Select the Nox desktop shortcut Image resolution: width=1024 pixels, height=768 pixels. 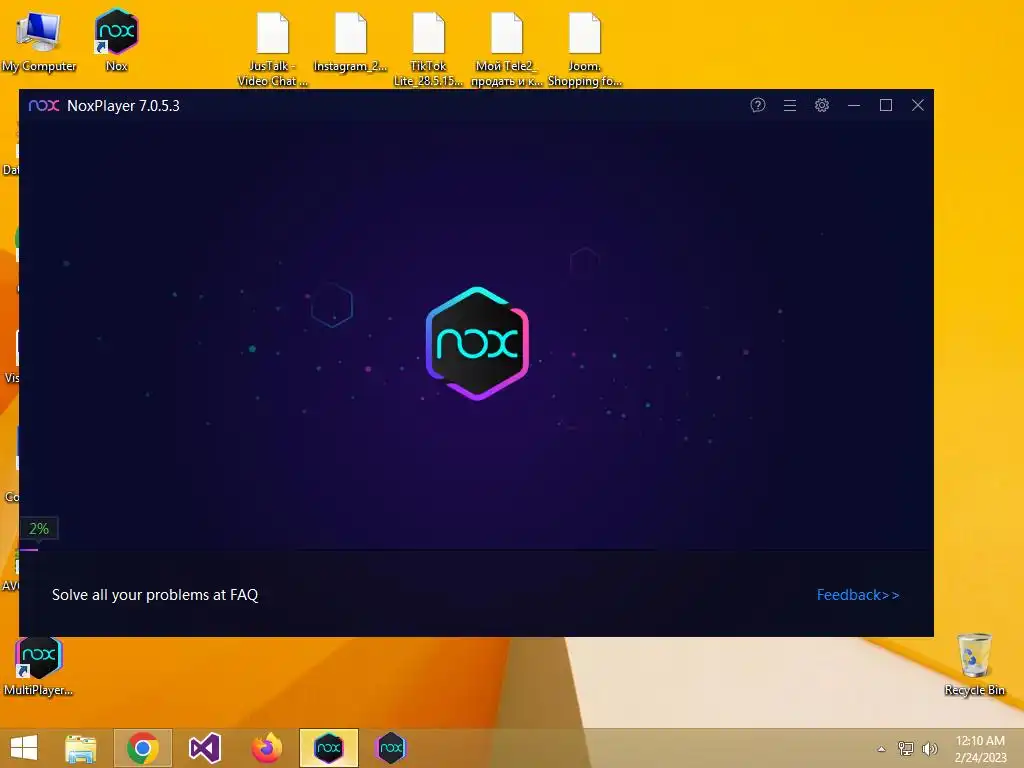(x=116, y=39)
